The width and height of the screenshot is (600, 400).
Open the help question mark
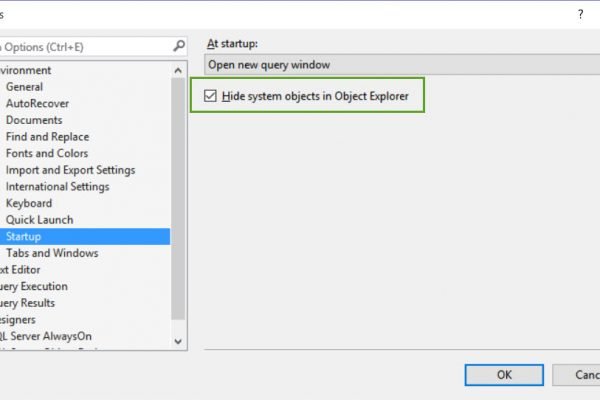(x=580, y=15)
